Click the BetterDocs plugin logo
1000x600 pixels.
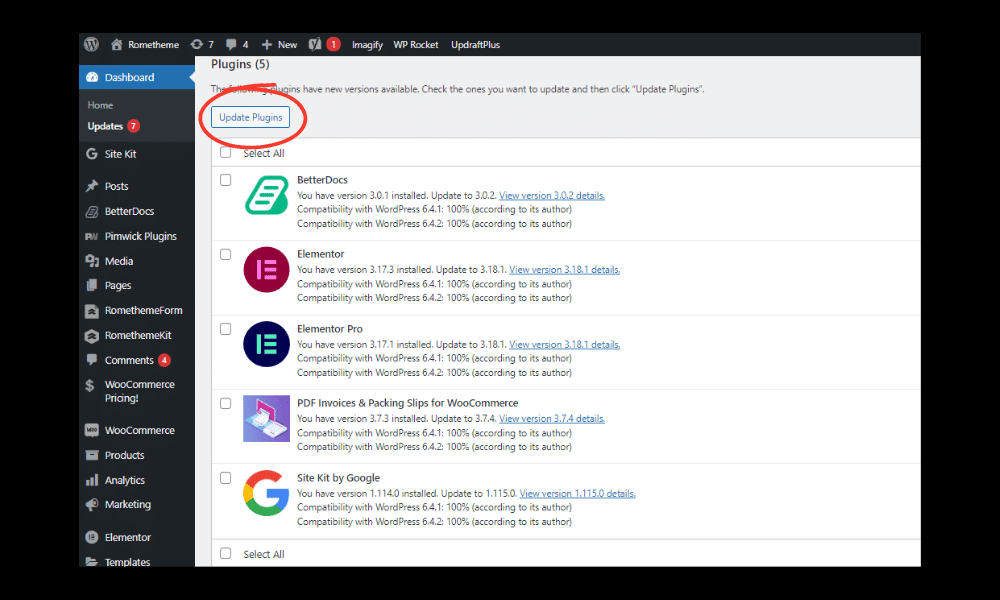(x=267, y=195)
